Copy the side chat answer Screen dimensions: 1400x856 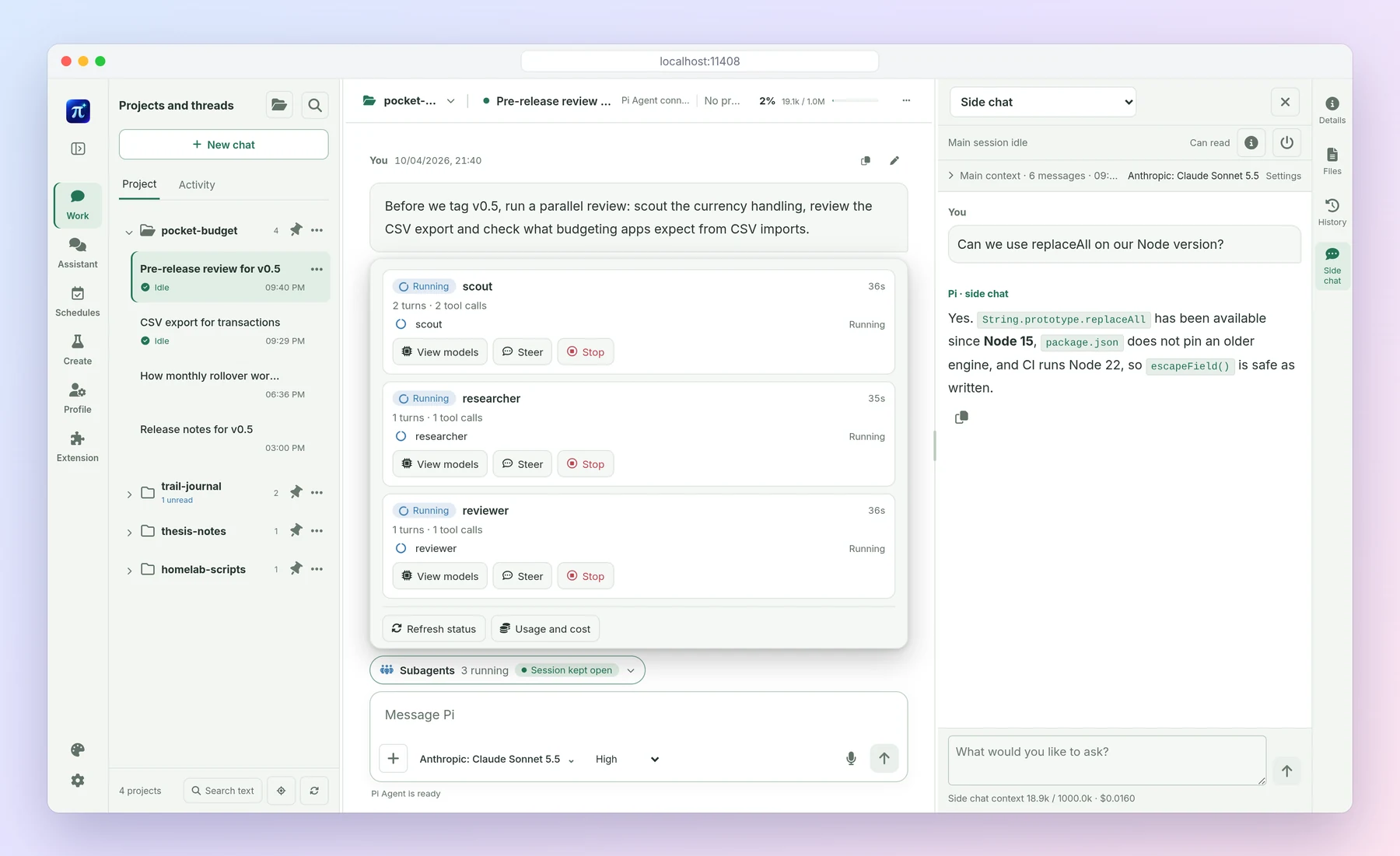[x=961, y=418]
